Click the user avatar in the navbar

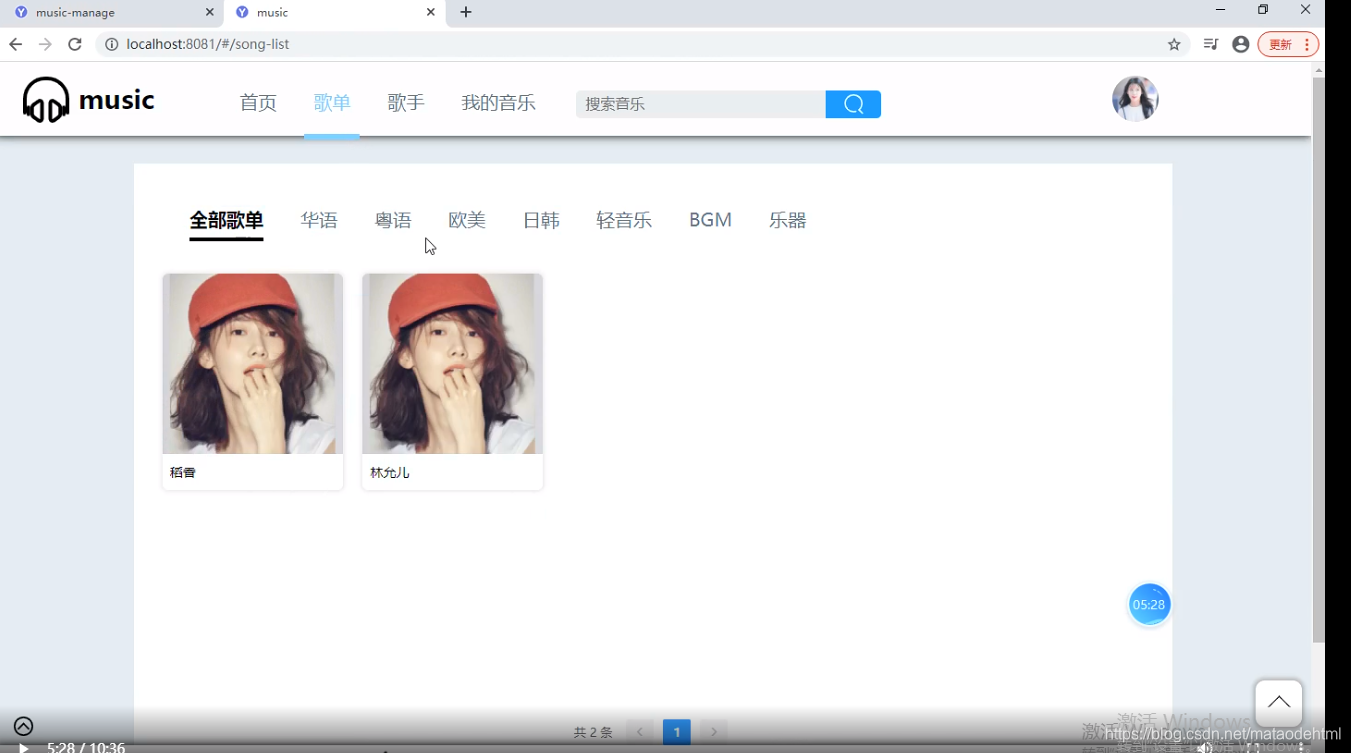pyautogui.click(x=1134, y=98)
